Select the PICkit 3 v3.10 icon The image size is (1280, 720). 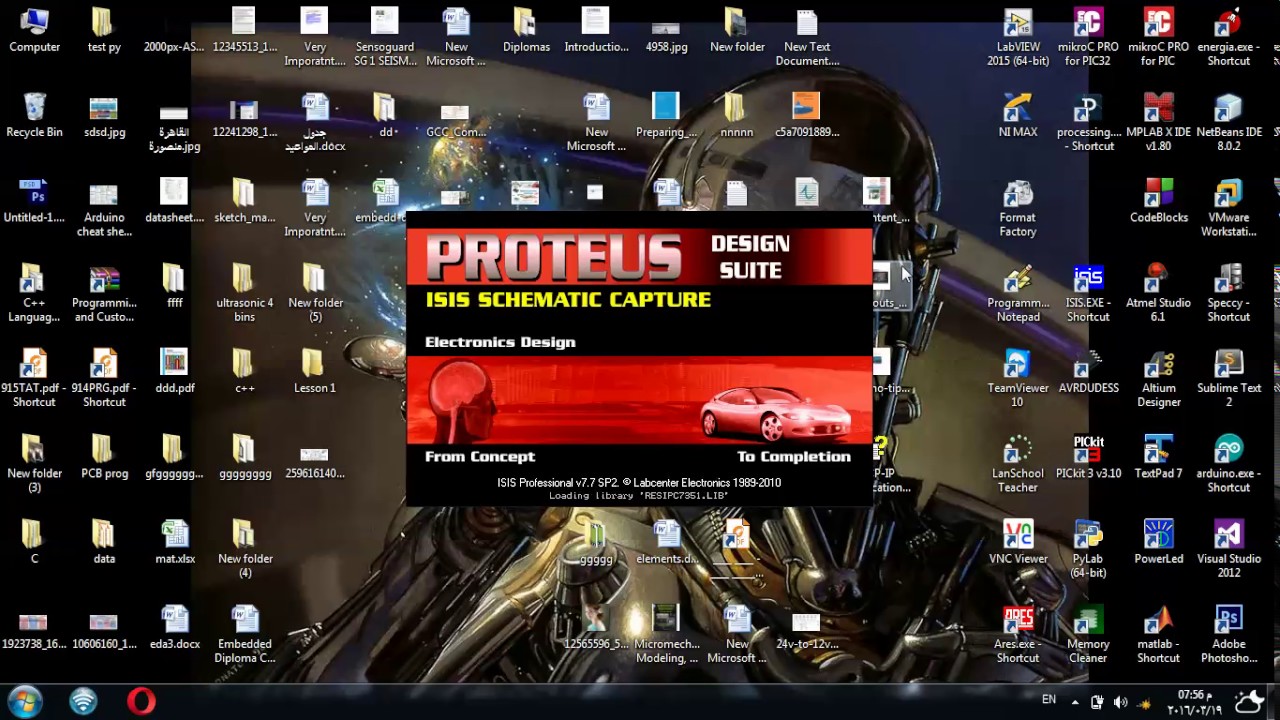click(1088, 457)
